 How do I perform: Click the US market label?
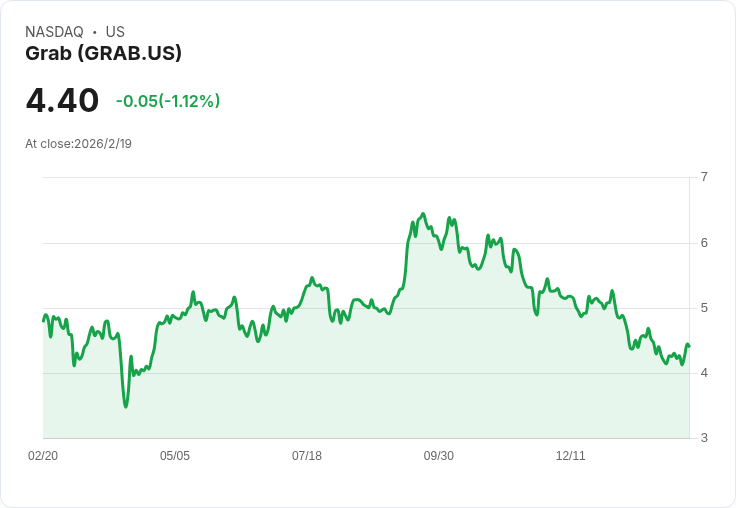coord(115,32)
